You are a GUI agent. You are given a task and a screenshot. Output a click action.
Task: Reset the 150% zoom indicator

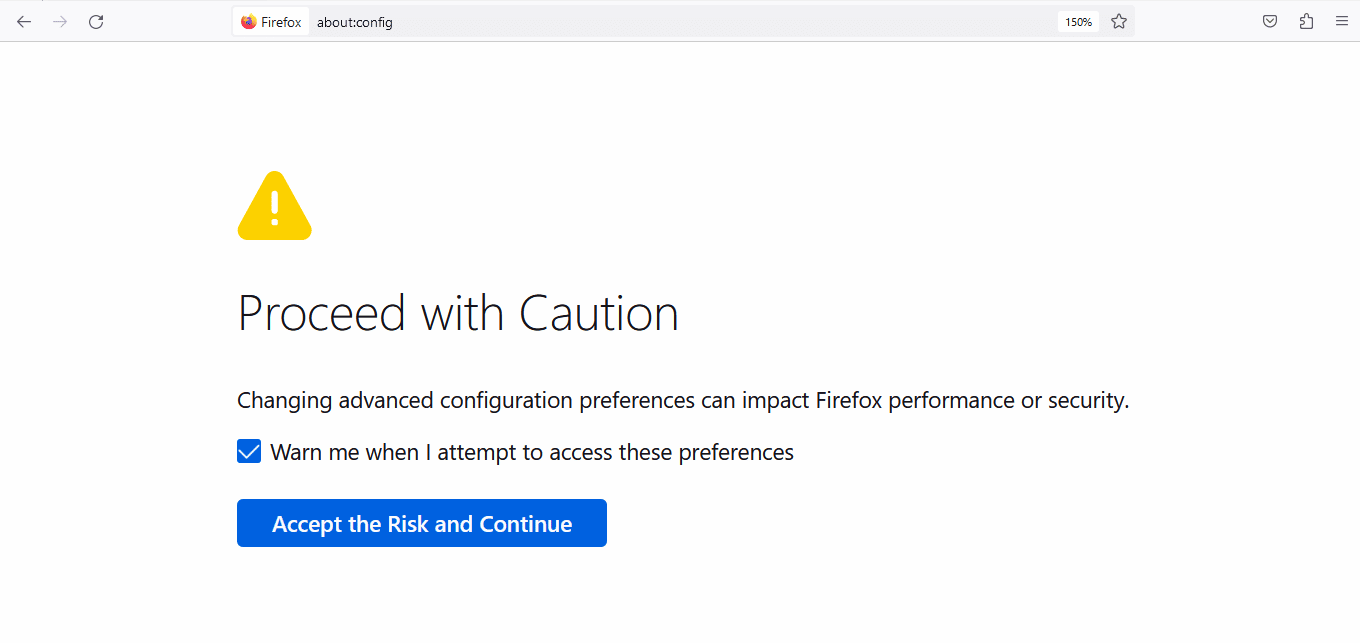point(1078,21)
